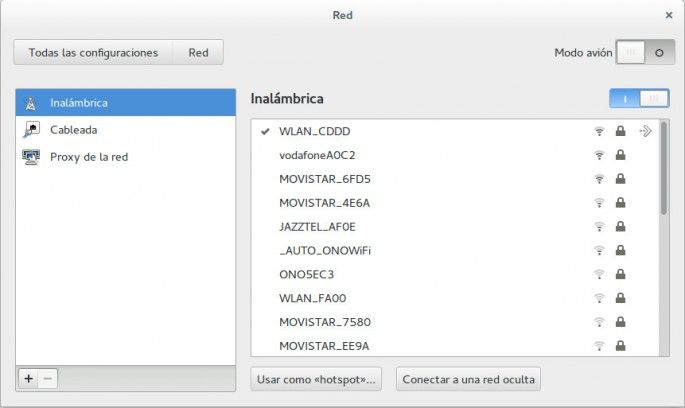
Task: Click the Inalámbrica wireless icon in sidebar
Action: pyautogui.click(x=31, y=103)
